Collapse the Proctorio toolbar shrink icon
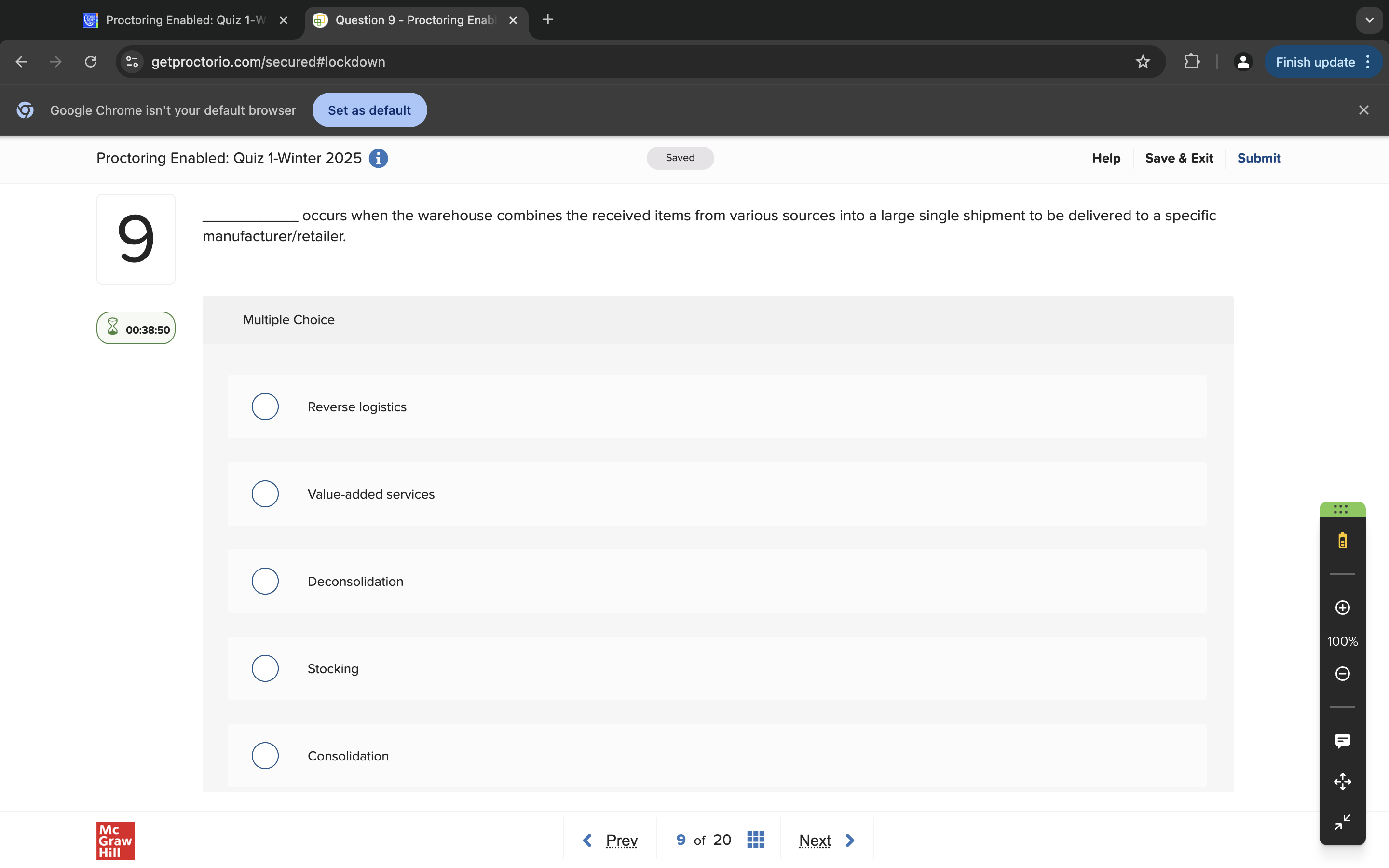1389x868 pixels. 1342,822
